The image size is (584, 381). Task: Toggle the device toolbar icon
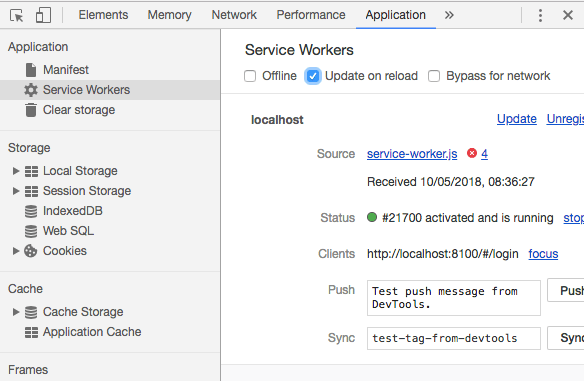pyautogui.click(x=43, y=15)
